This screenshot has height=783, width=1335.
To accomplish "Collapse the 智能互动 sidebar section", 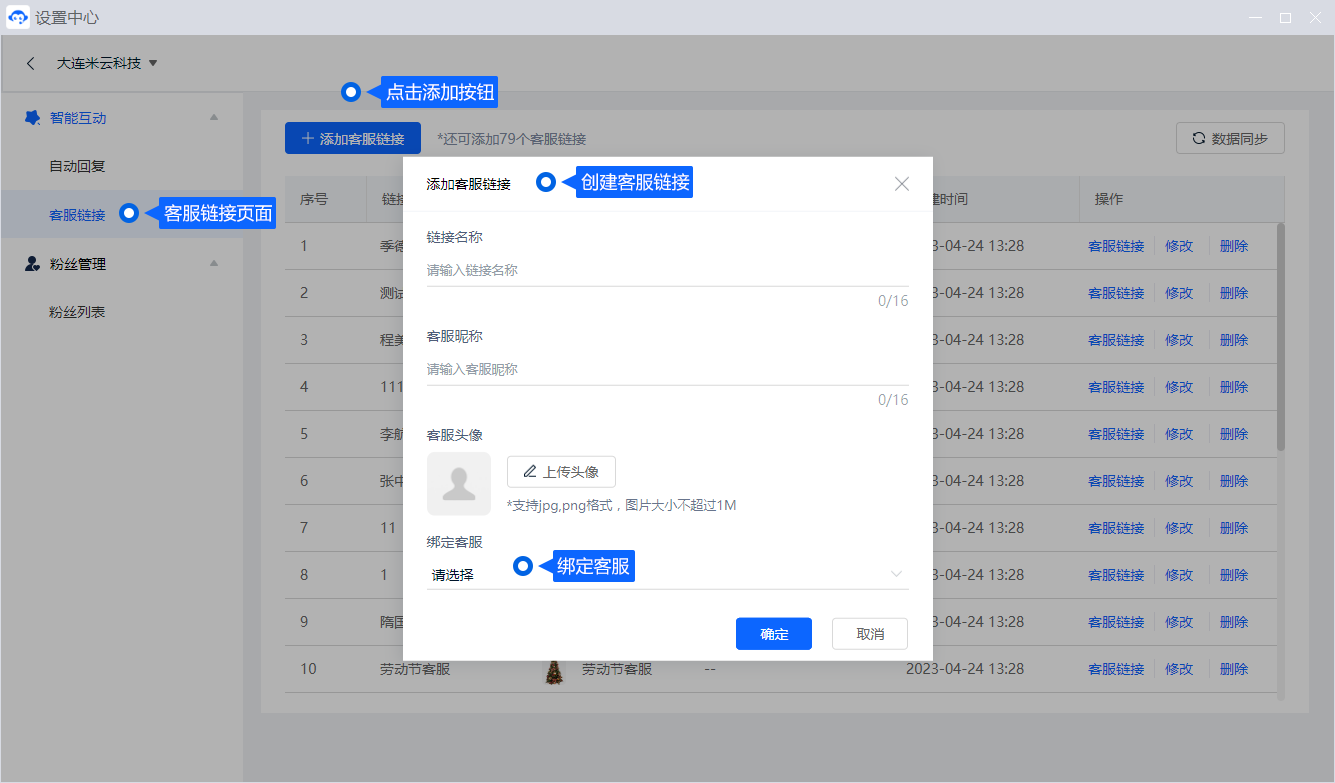I will click(213, 118).
